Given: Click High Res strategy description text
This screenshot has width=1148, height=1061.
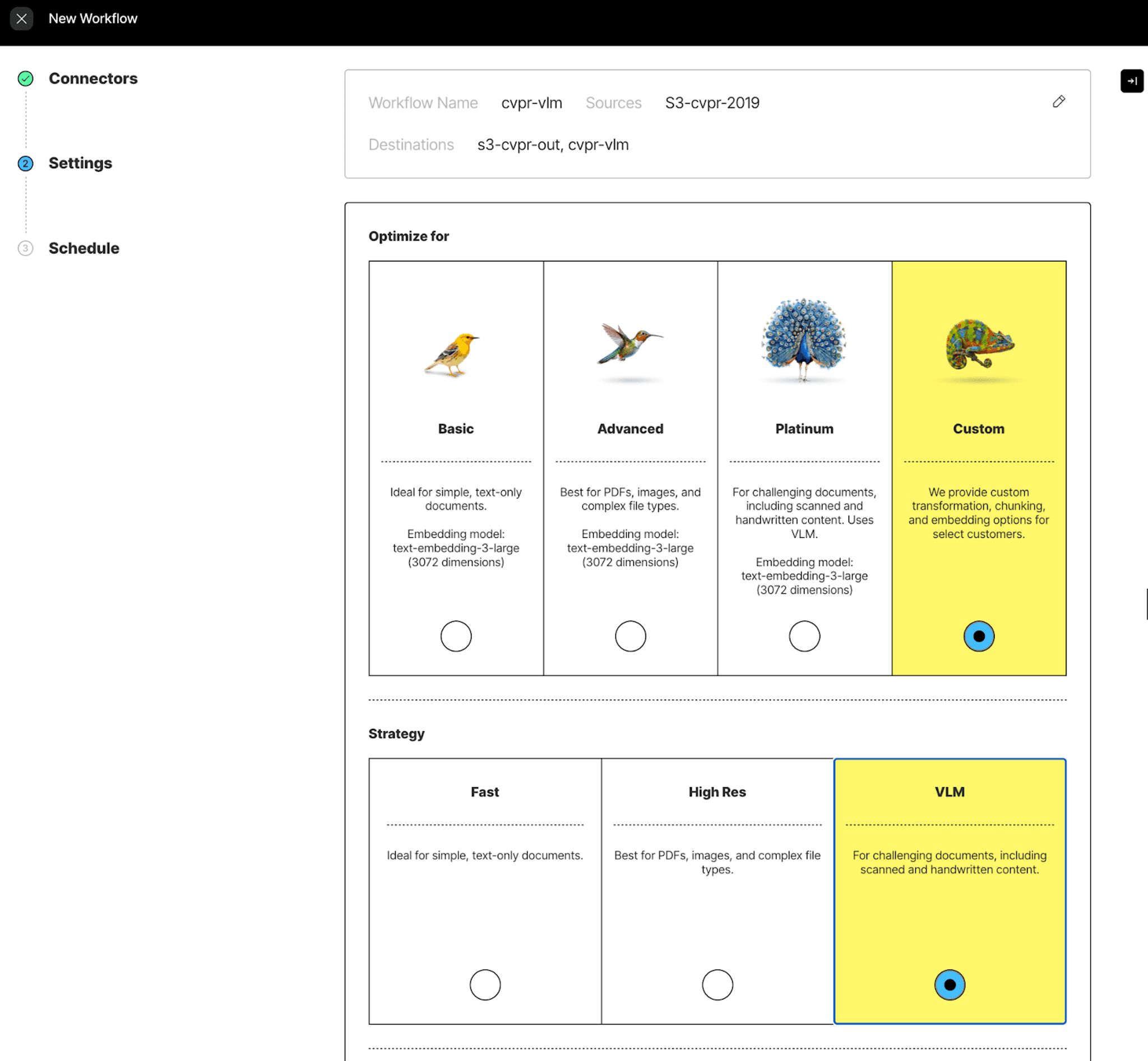Looking at the screenshot, I should [x=717, y=862].
